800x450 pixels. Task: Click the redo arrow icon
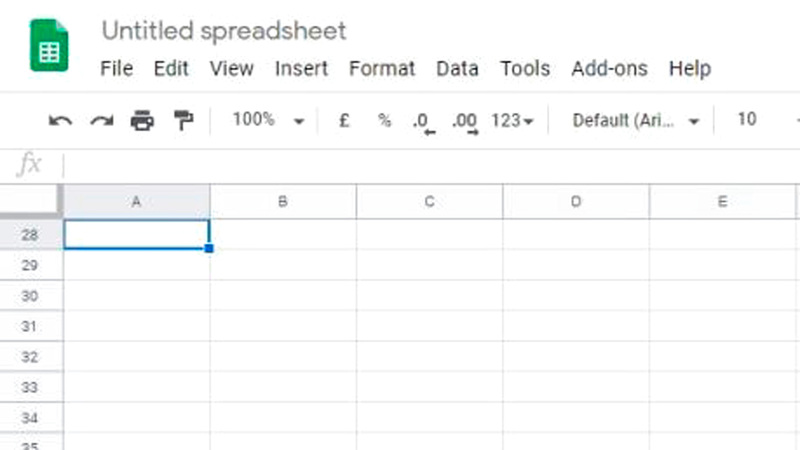click(x=101, y=121)
